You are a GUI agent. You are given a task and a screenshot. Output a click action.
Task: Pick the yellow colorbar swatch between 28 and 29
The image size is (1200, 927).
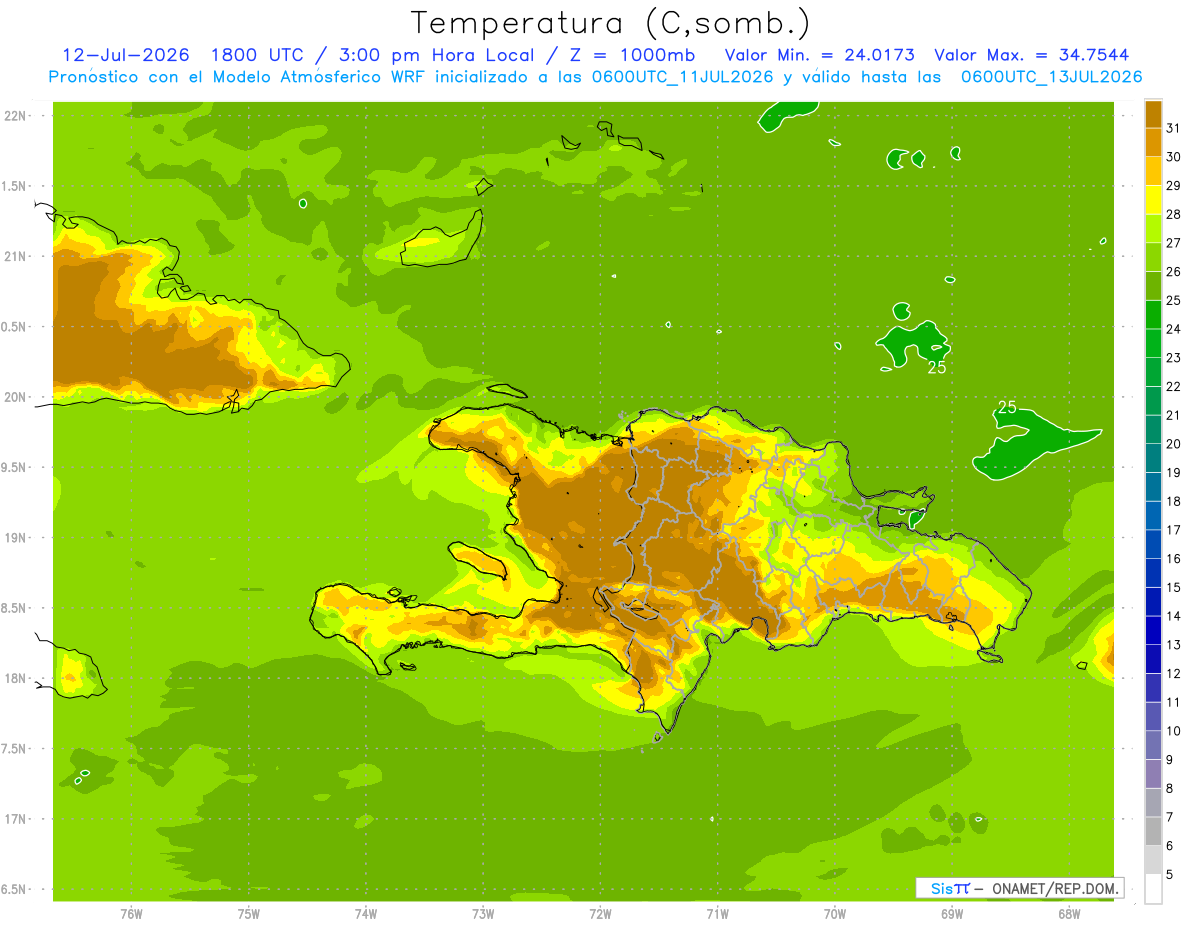[x=1153, y=200]
